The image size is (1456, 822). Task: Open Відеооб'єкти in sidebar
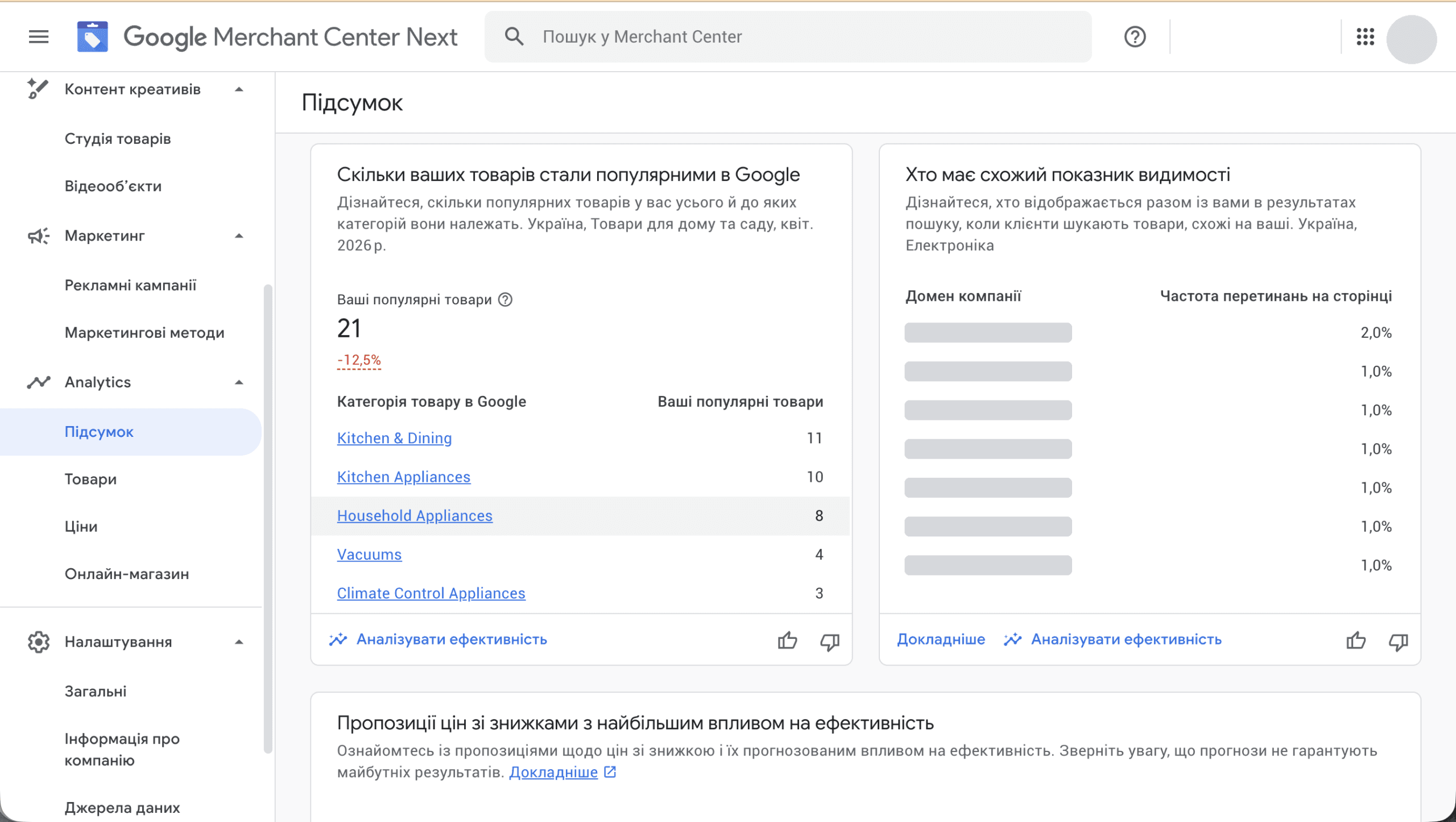[x=113, y=186]
